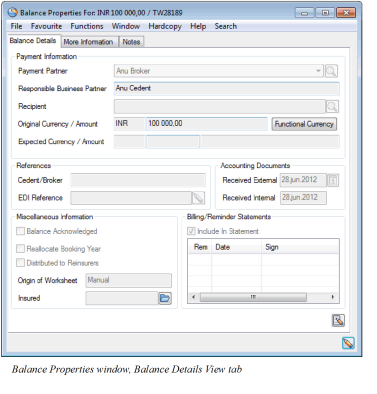The height and width of the screenshot is (394, 377).
Task: Minimize the Balance Properties window
Action: click(x=304, y=13)
